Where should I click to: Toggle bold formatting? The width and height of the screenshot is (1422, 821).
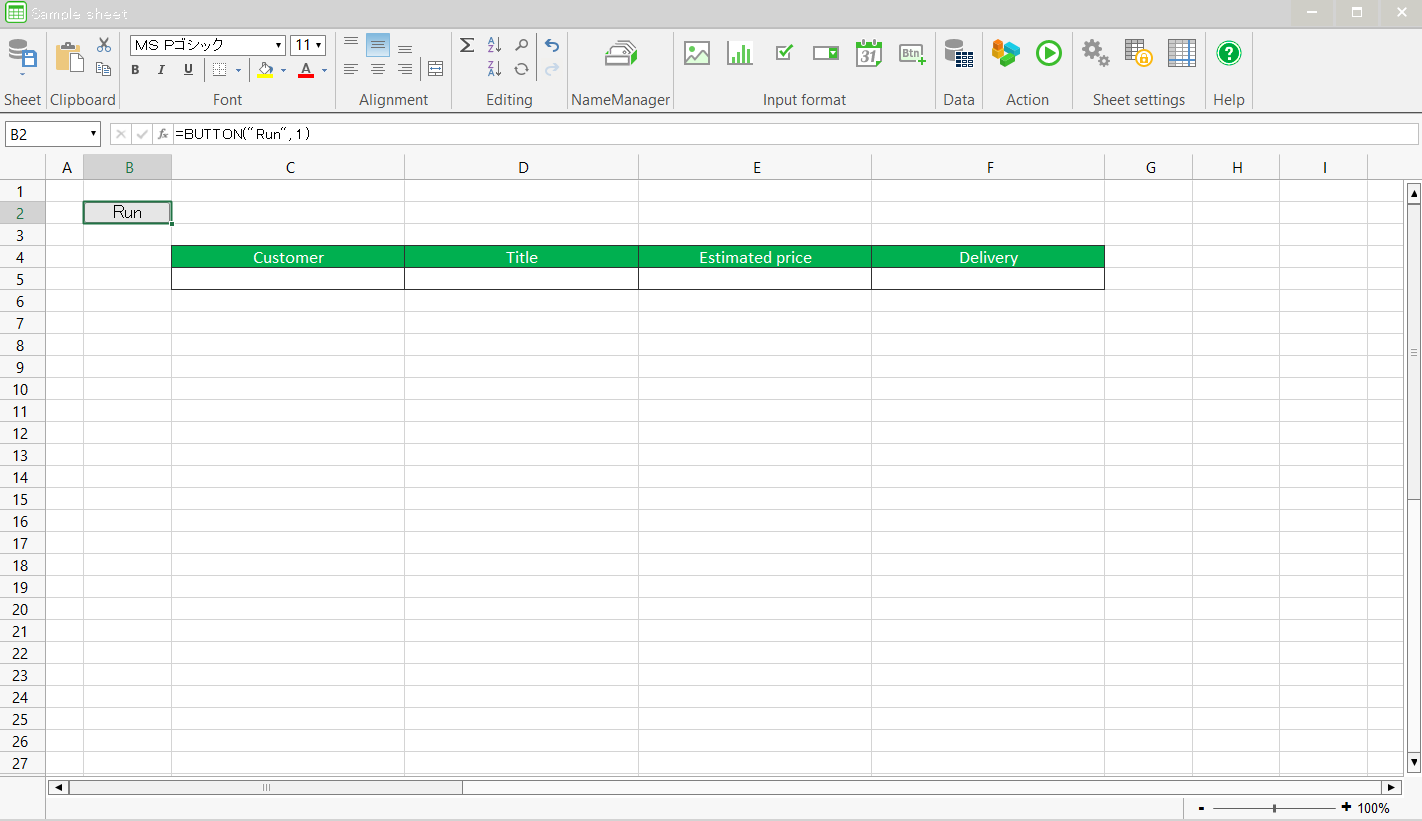pos(135,70)
